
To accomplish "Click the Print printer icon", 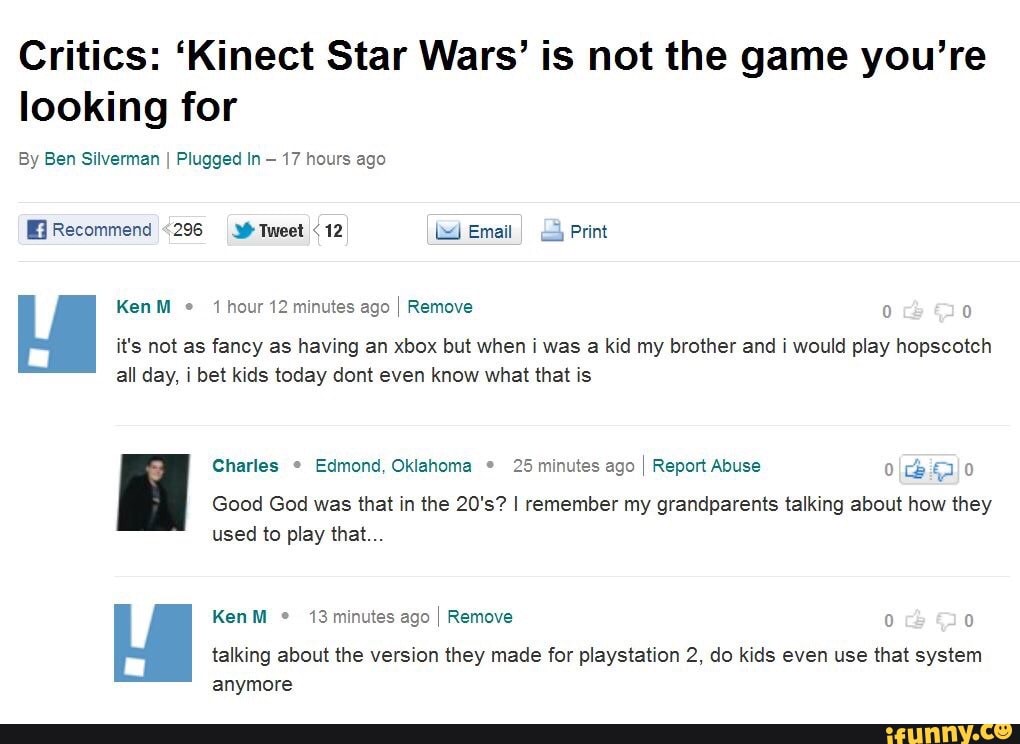I will 552,231.
